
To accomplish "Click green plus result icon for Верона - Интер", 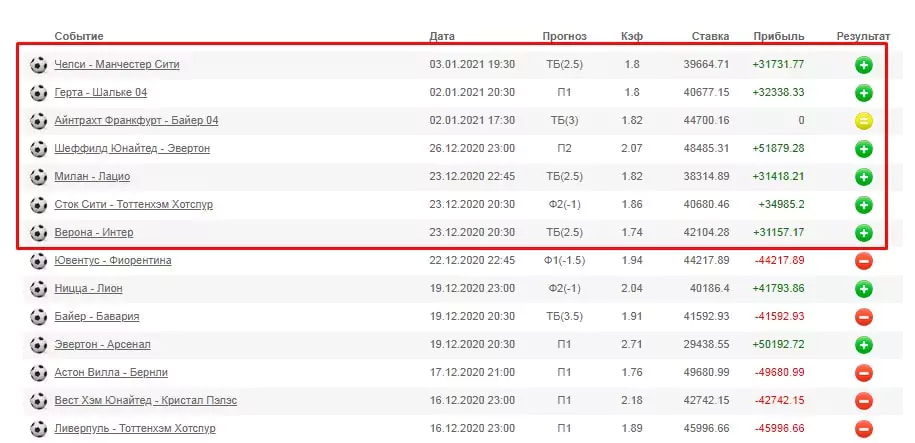I will tap(864, 233).
